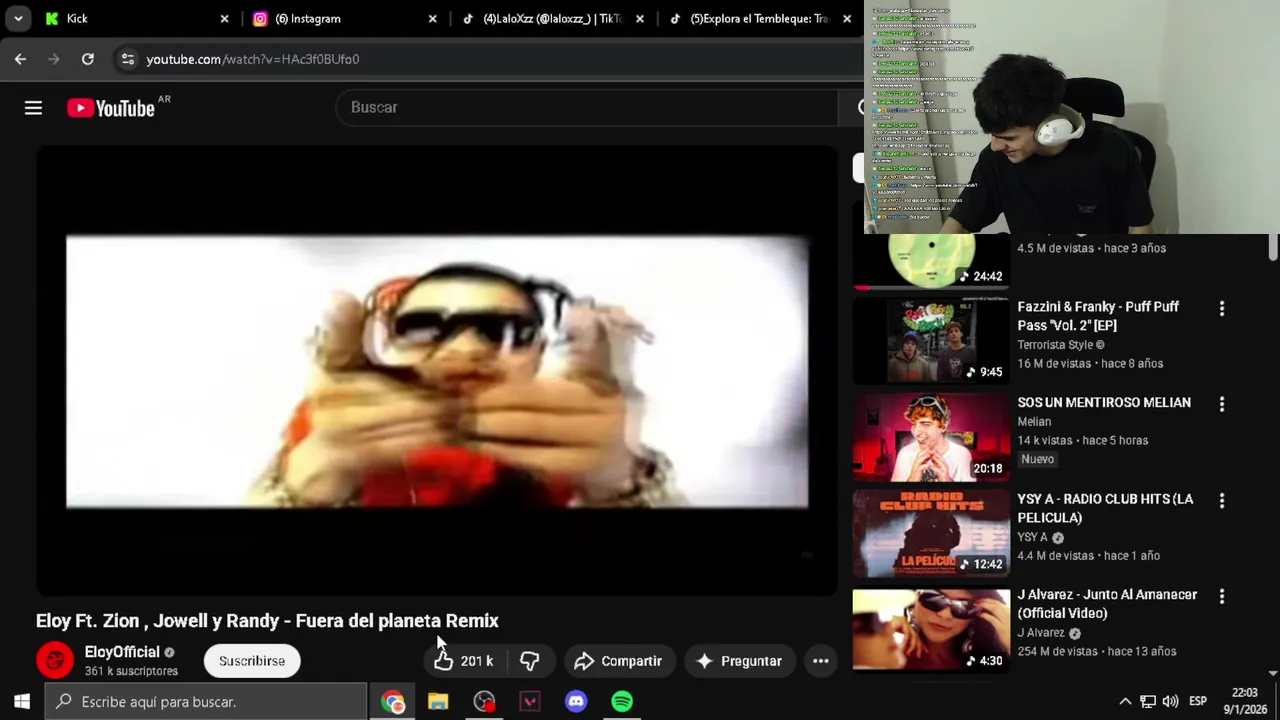This screenshot has height=720, width=1280.
Task: Open options for SOS UN MENTIROSO MELIAN video
Action: click(x=1221, y=404)
